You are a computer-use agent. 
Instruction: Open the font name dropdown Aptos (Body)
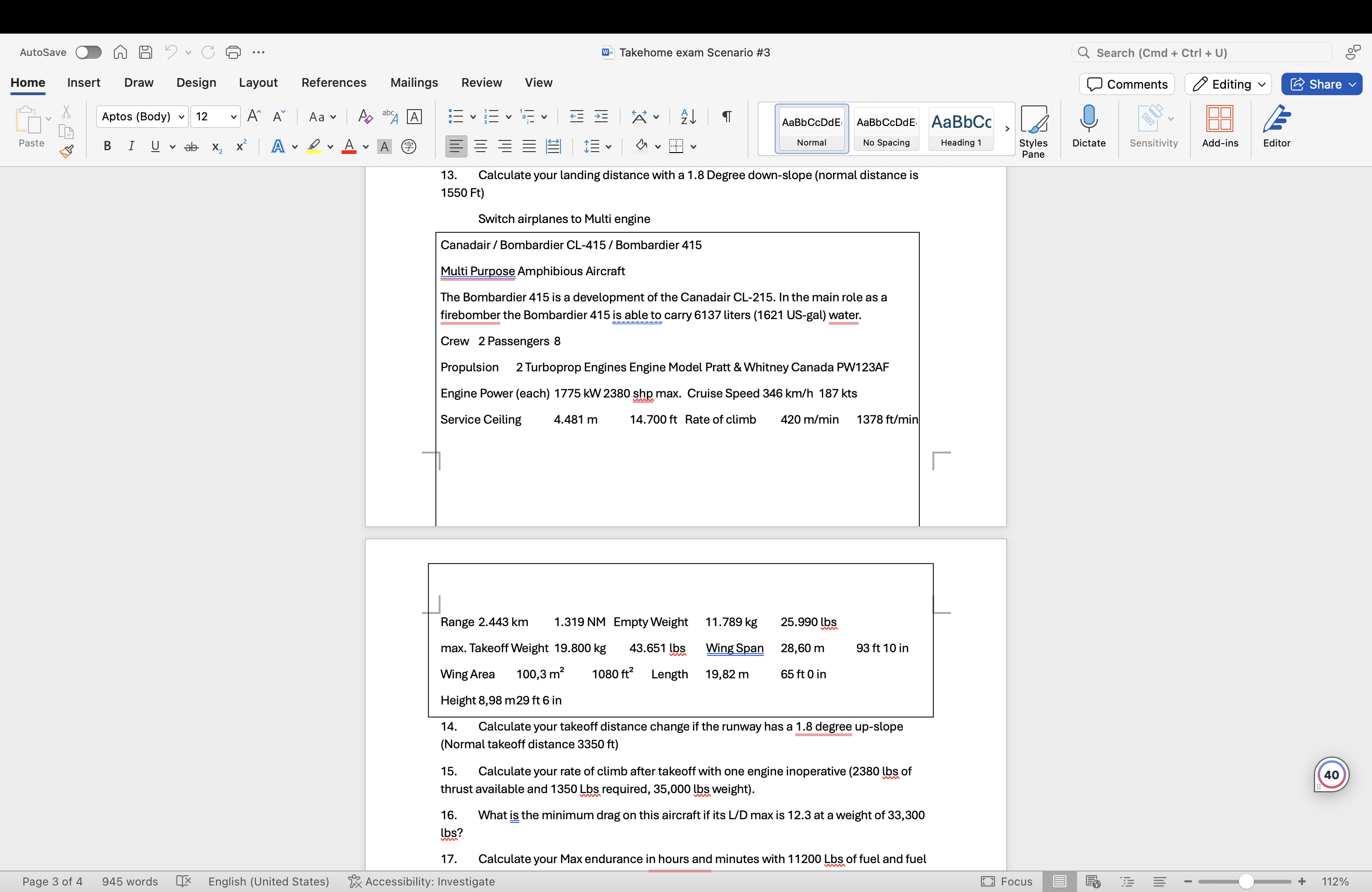[142, 117]
